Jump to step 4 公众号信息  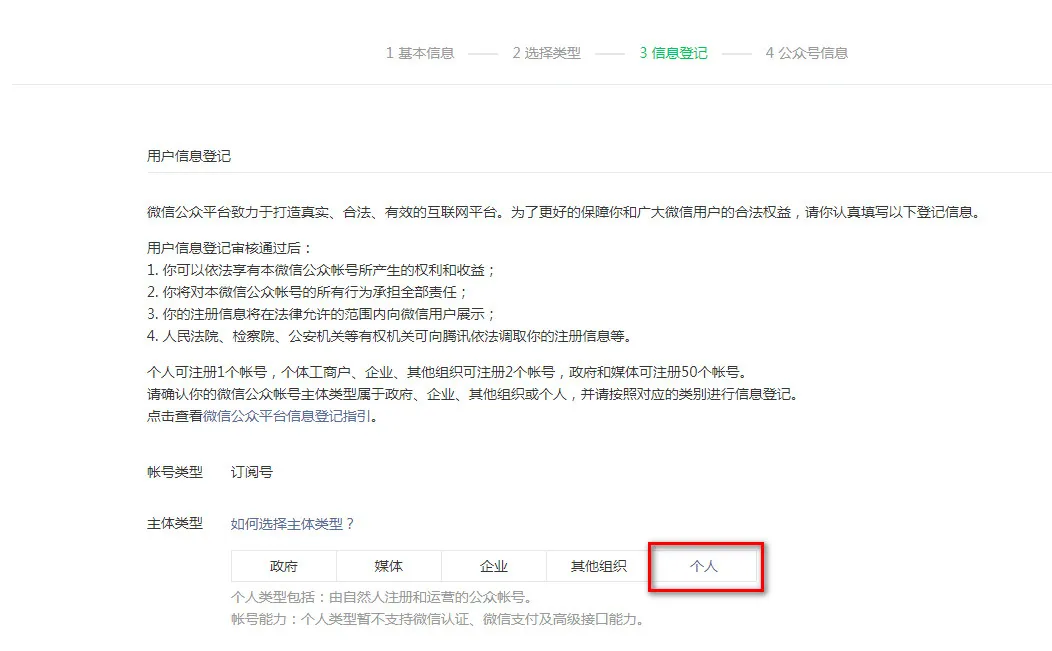pos(806,53)
